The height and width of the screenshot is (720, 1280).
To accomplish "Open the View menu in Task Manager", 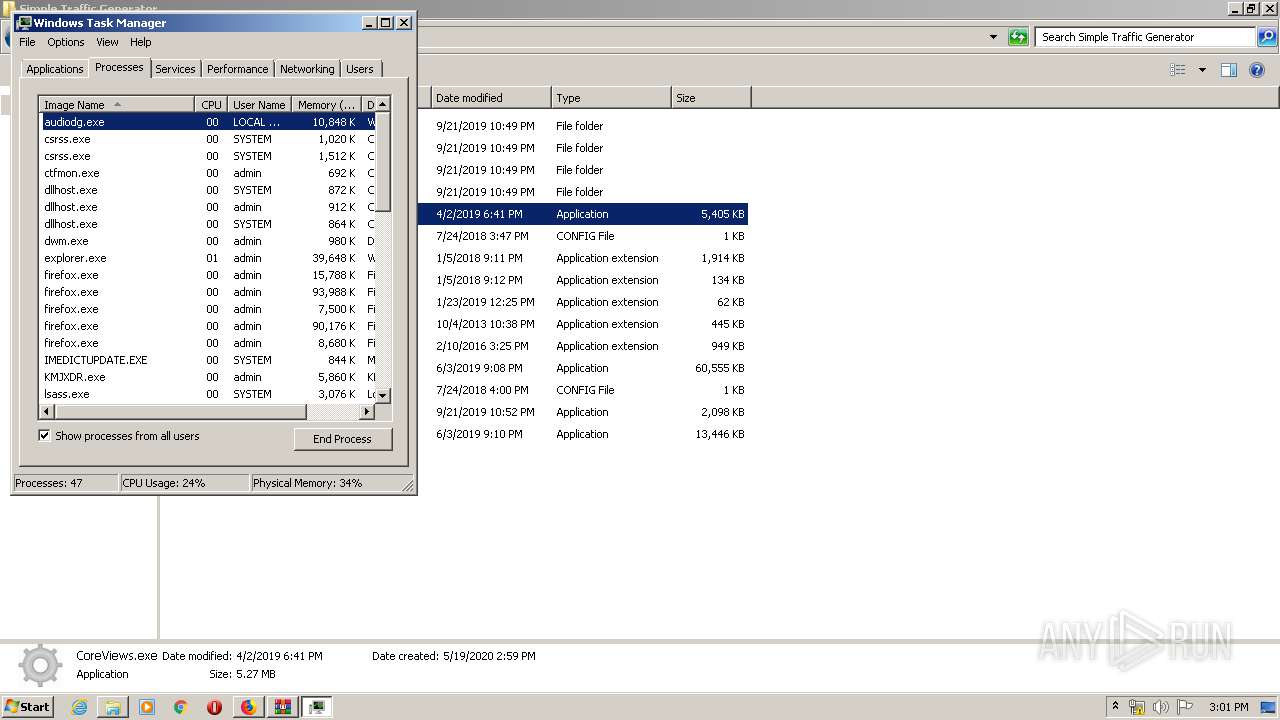I will coord(107,42).
